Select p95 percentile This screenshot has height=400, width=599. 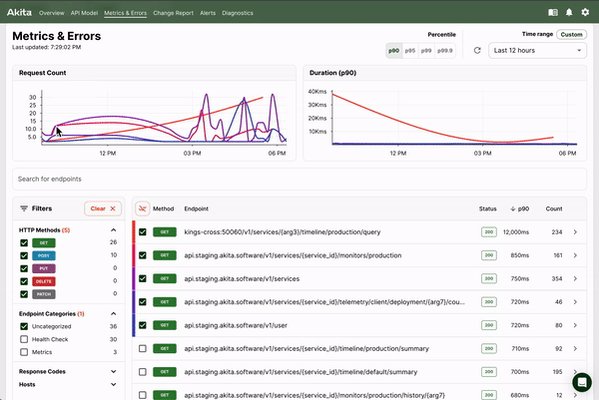(x=410, y=50)
